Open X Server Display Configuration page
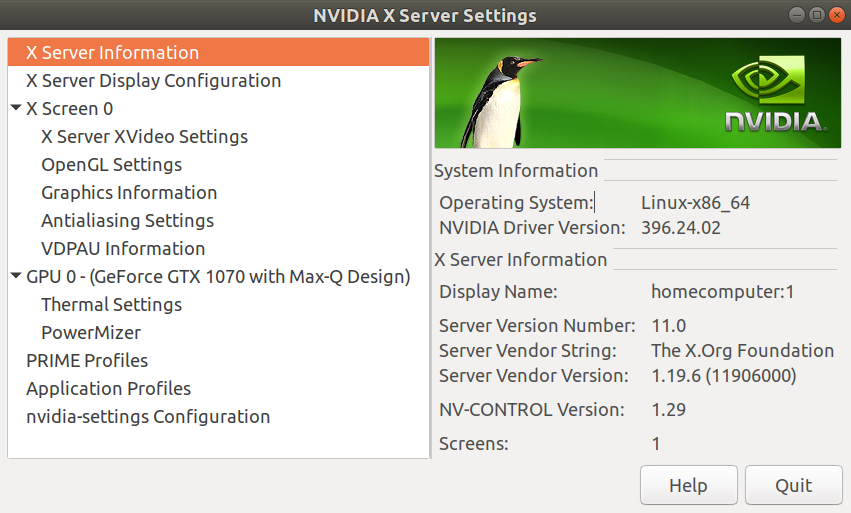The height and width of the screenshot is (513, 851). pyautogui.click(x=153, y=80)
